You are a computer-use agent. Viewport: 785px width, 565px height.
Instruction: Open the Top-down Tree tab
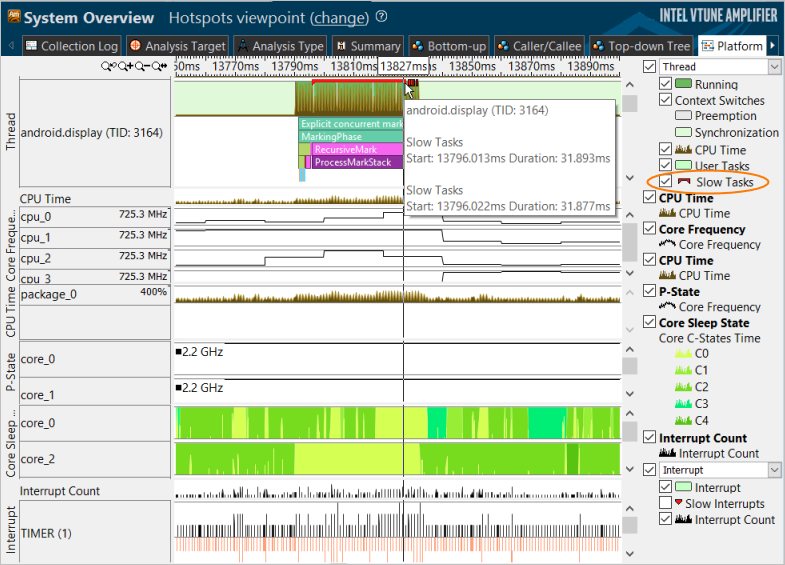641,46
